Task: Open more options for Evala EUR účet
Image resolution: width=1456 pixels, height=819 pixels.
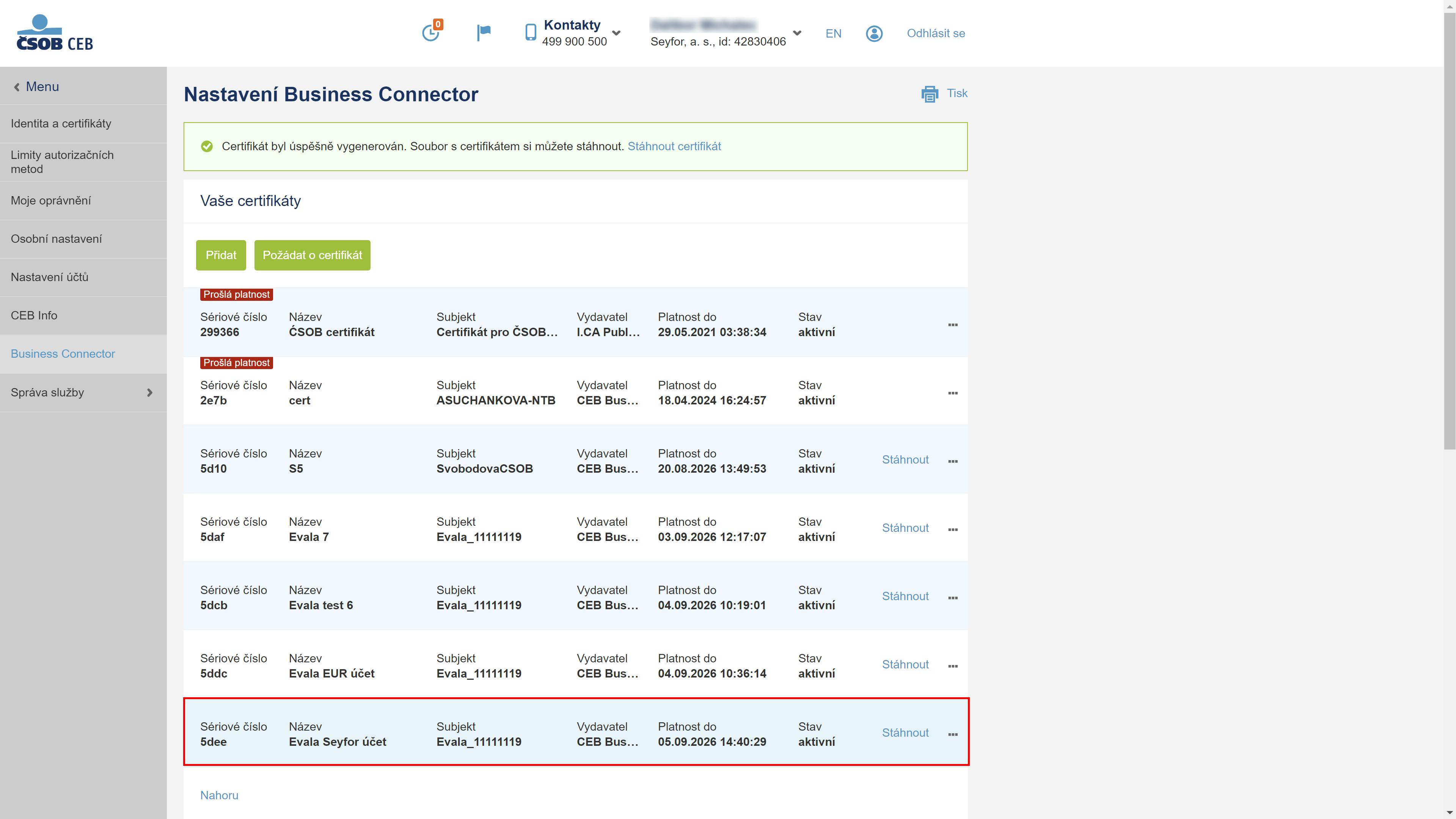Action: point(952,667)
